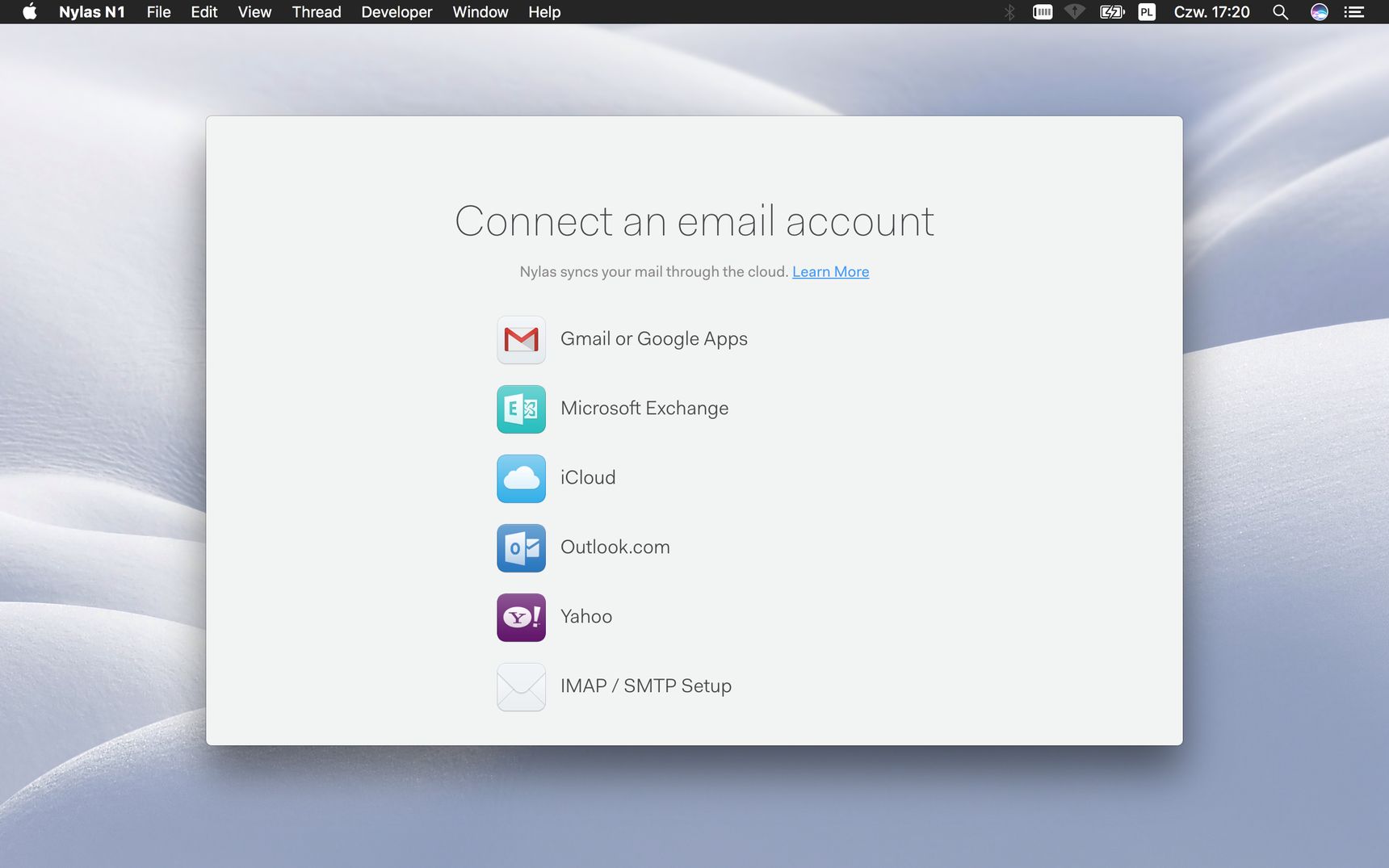Choose IMAP / SMTP Setup label
This screenshot has height=868, width=1389.
pyautogui.click(x=646, y=686)
